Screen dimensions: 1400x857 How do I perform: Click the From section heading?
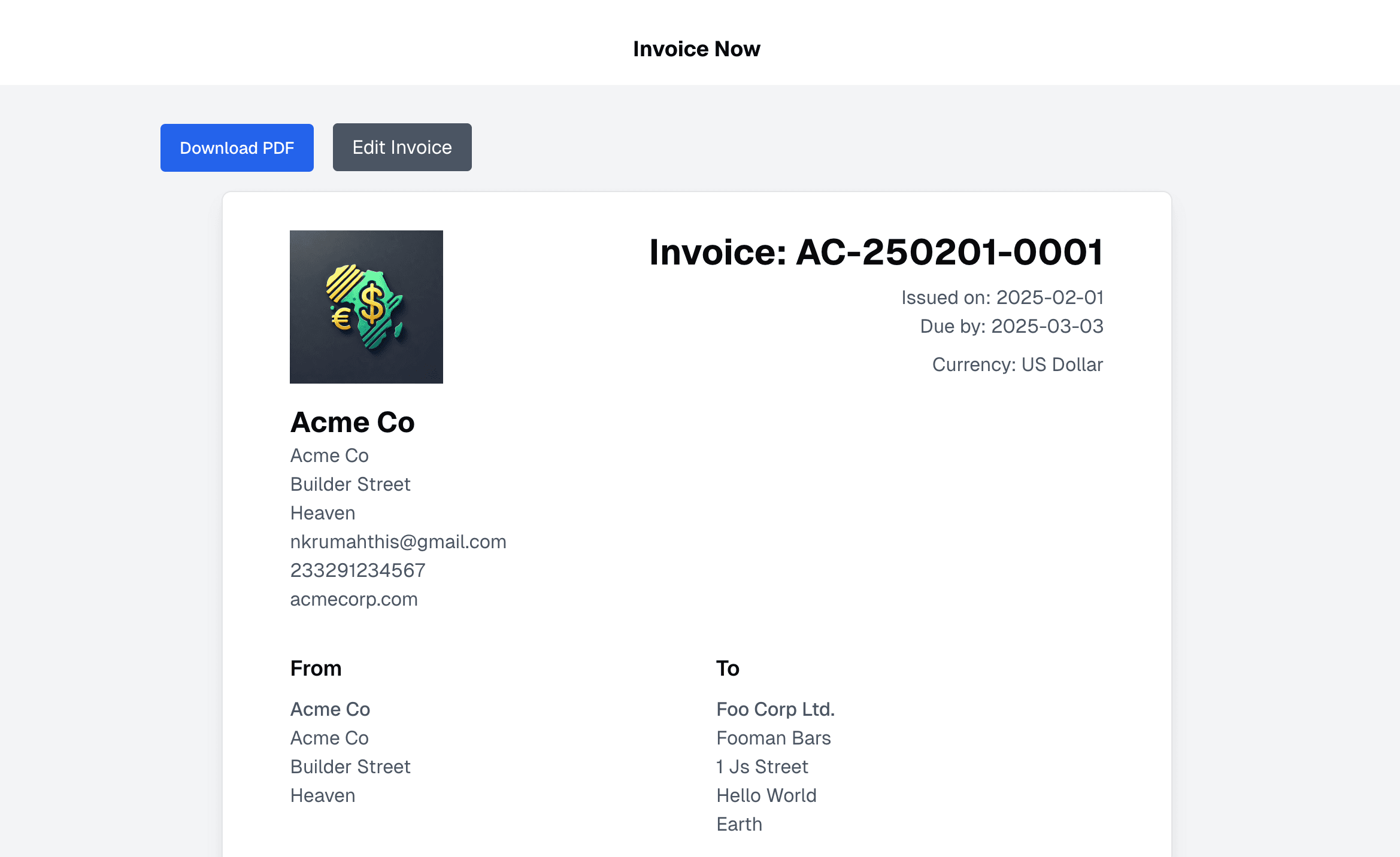316,668
